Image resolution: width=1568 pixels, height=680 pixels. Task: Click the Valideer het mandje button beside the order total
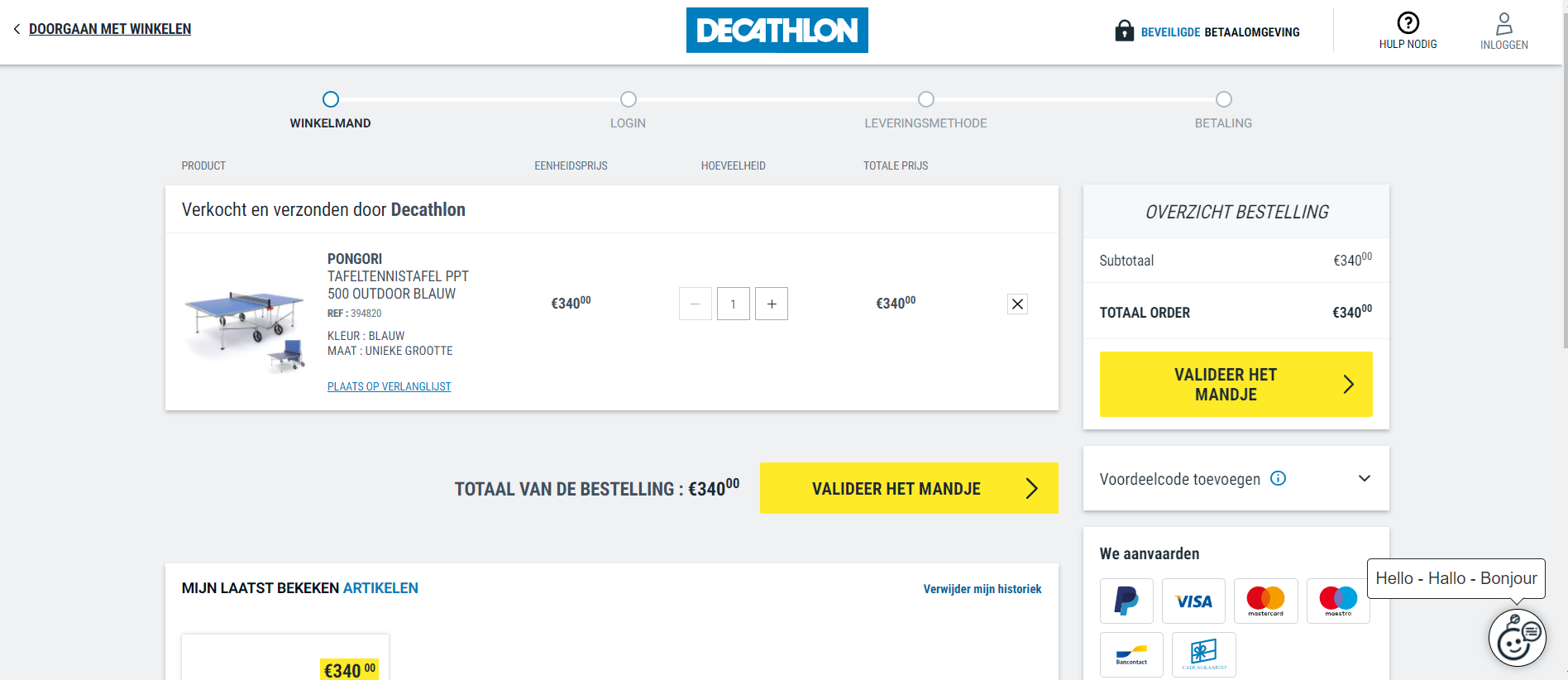(x=909, y=488)
